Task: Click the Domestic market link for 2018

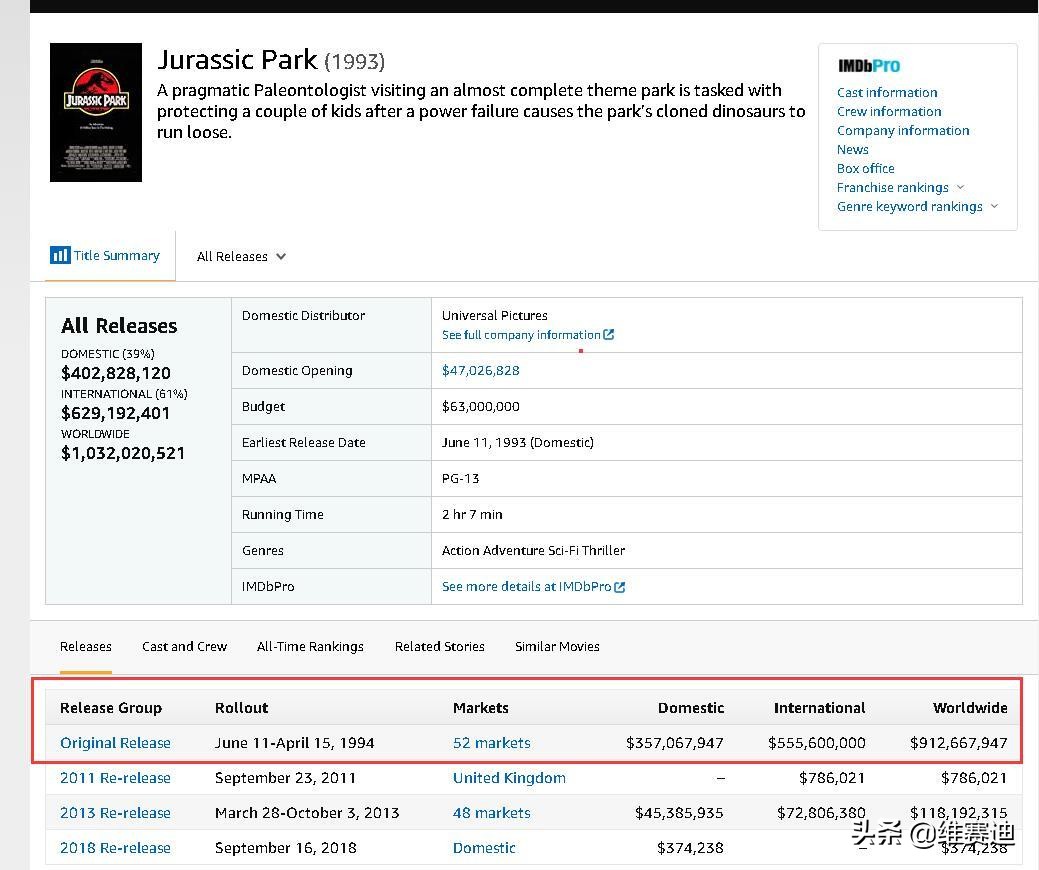Action: [484, 848]
